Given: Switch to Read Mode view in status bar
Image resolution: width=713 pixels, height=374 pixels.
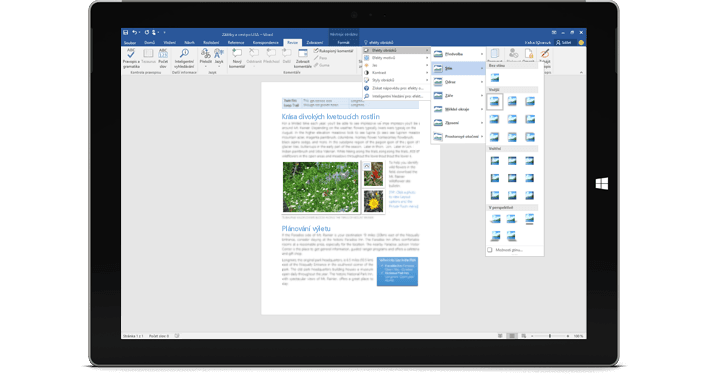Looking at the screenshot, I should click(500, 336).
